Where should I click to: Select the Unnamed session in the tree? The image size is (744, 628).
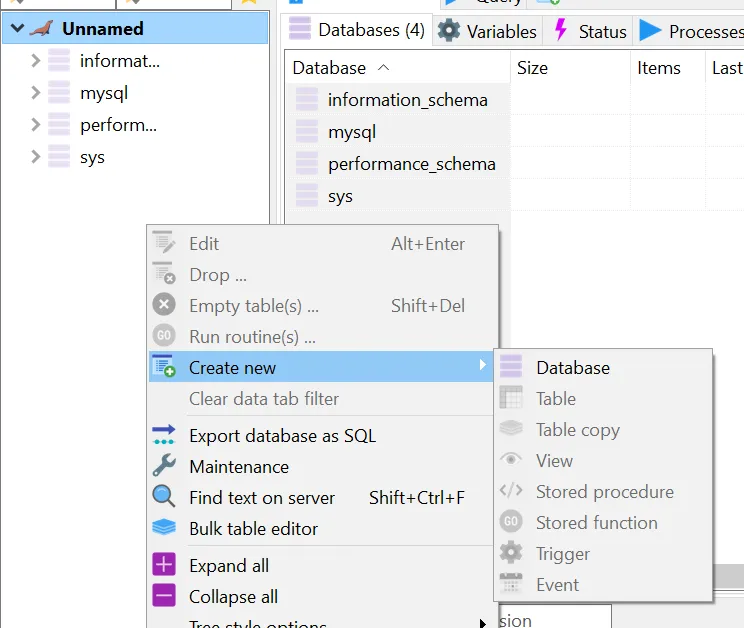pos(102,29)
